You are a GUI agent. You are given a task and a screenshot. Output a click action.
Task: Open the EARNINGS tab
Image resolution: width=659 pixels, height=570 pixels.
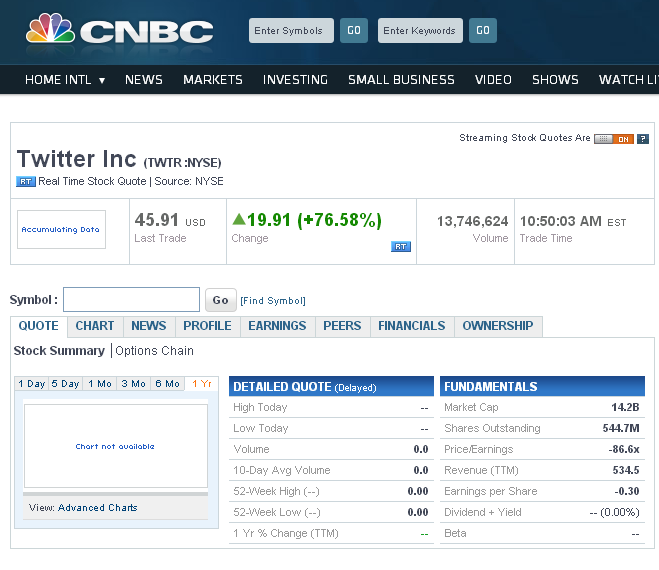(277, 326)
